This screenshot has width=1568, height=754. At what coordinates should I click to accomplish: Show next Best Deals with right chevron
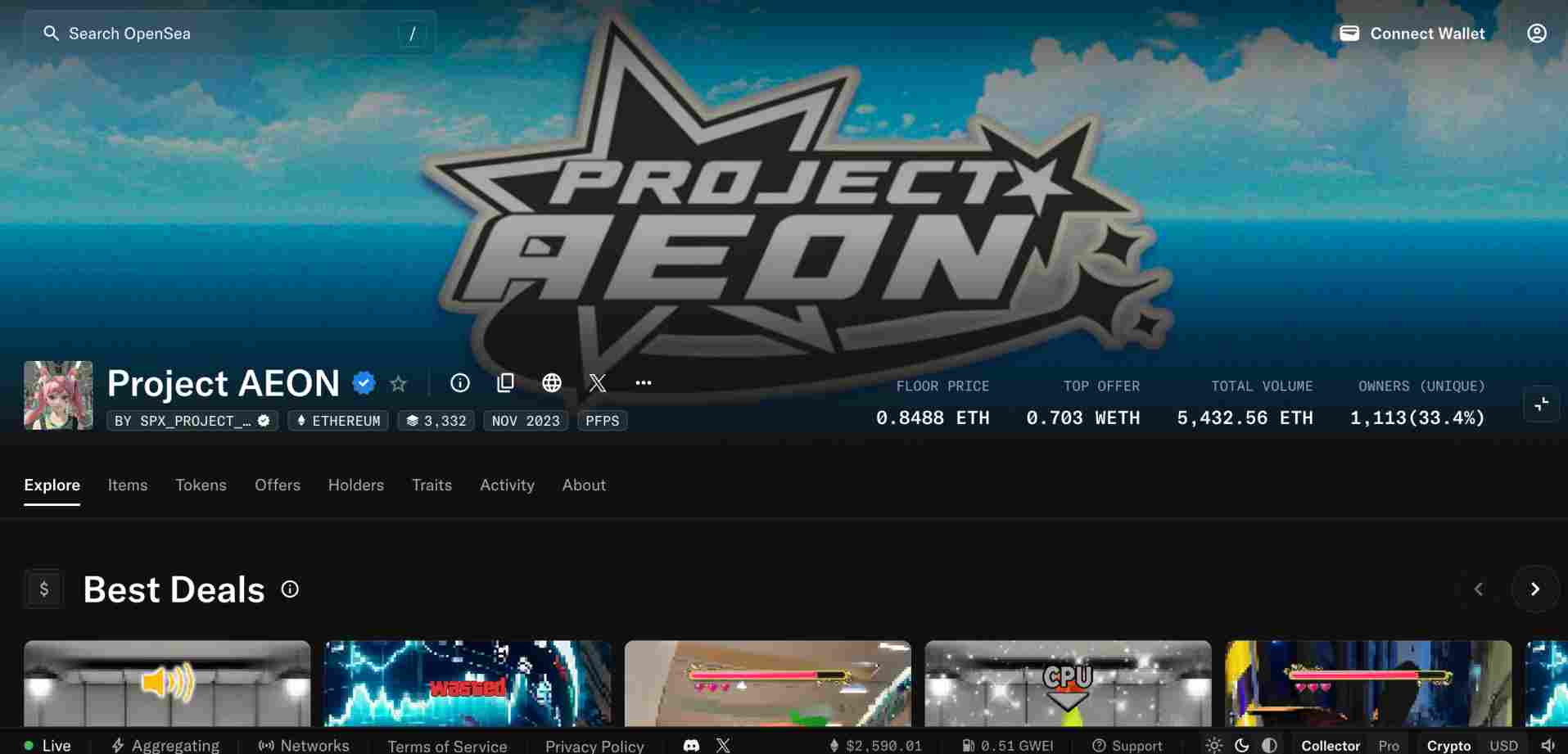pos(1534,589)
